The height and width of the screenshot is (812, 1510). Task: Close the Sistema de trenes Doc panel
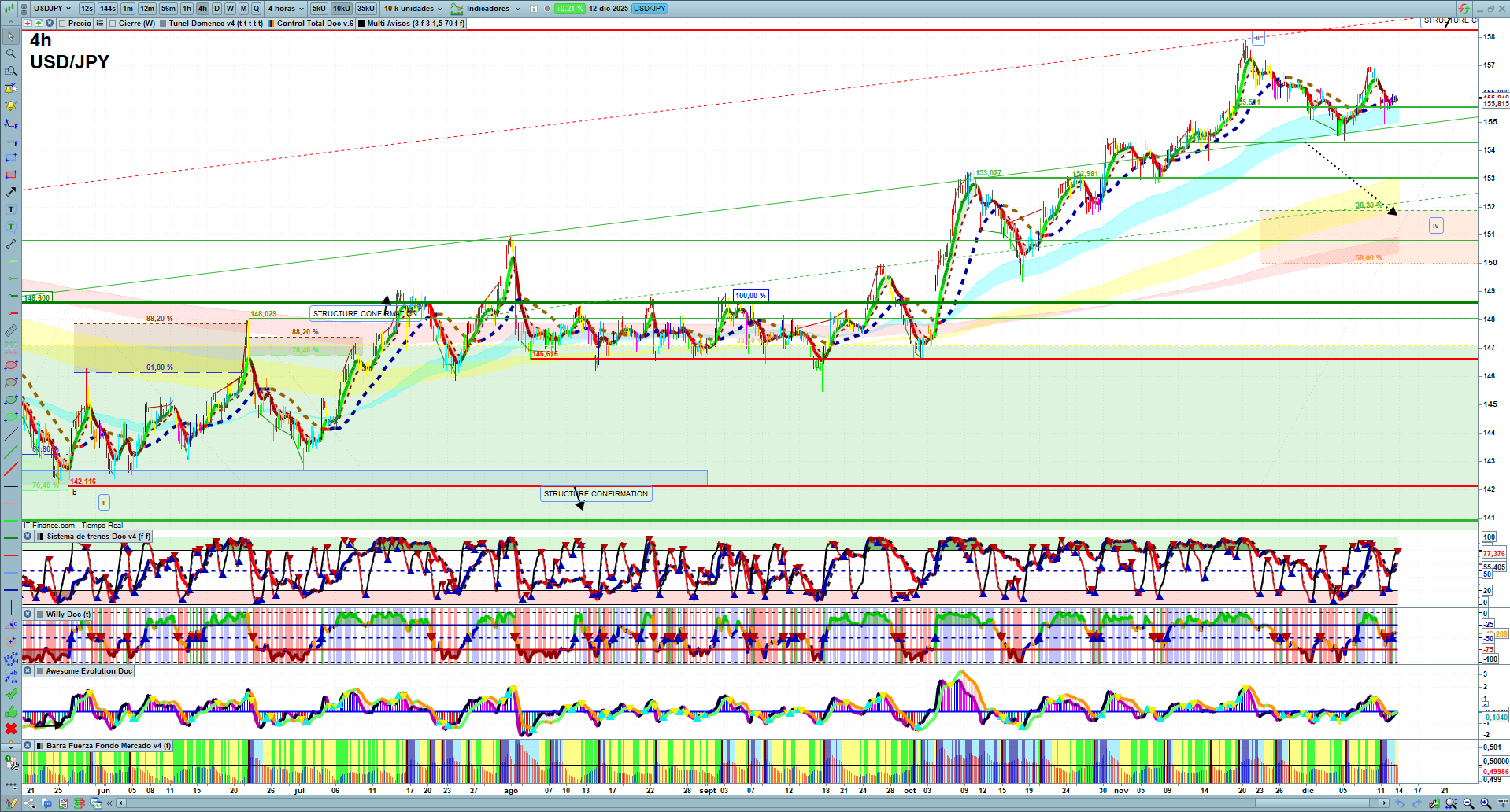click(x=28, y=537)
